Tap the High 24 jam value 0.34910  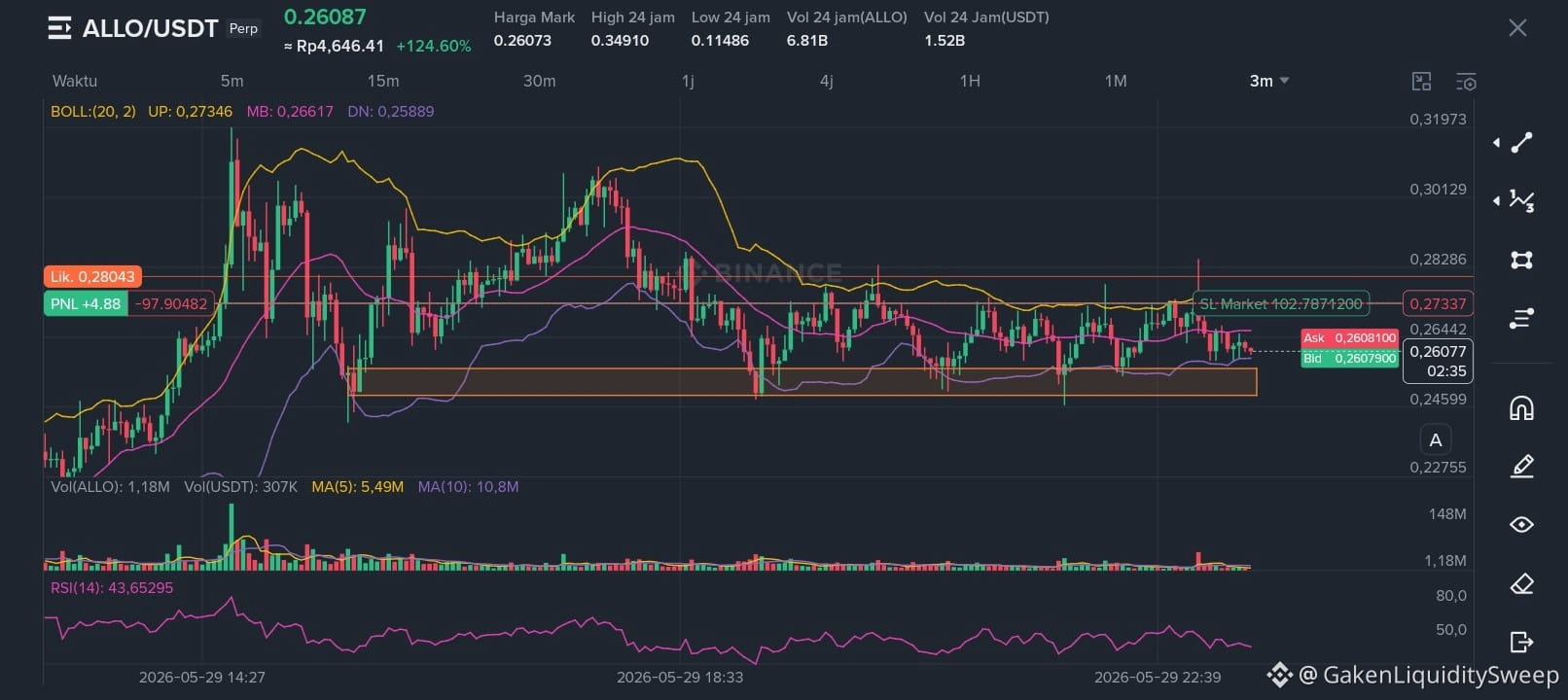[620, 40]
